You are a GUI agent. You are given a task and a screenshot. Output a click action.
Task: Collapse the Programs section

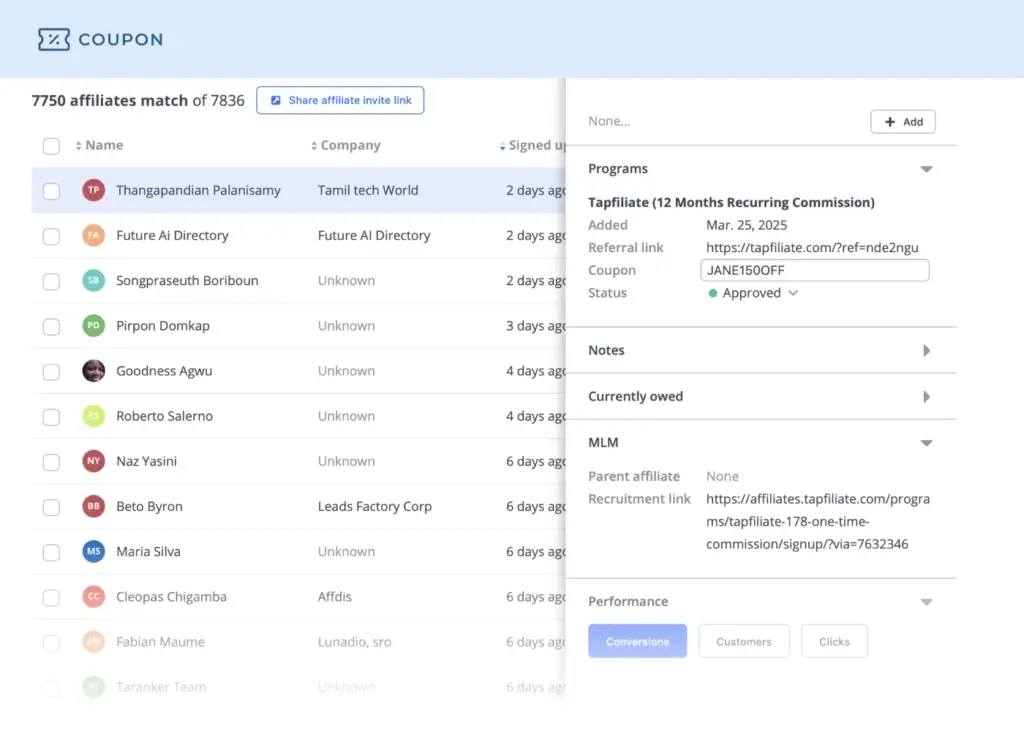point(926,168)
